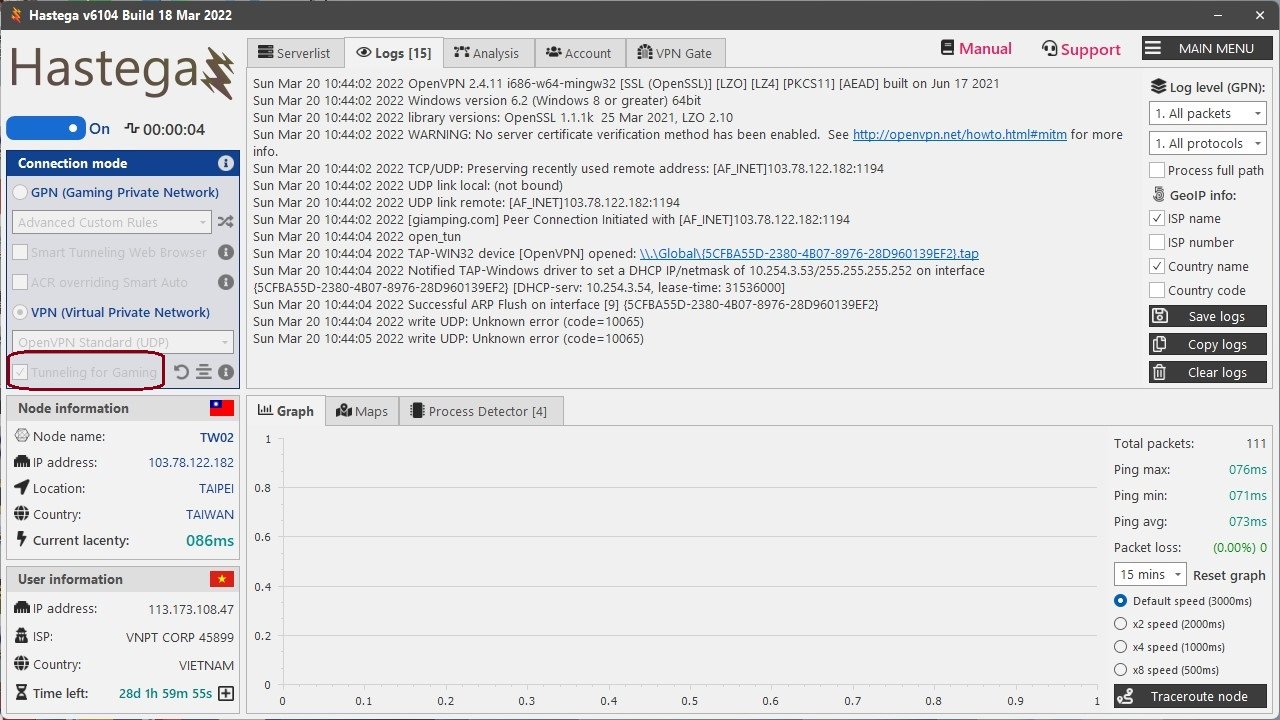1280x720 pixels.
Task: Click the Hastega title bar app icon
Action: 15,15
